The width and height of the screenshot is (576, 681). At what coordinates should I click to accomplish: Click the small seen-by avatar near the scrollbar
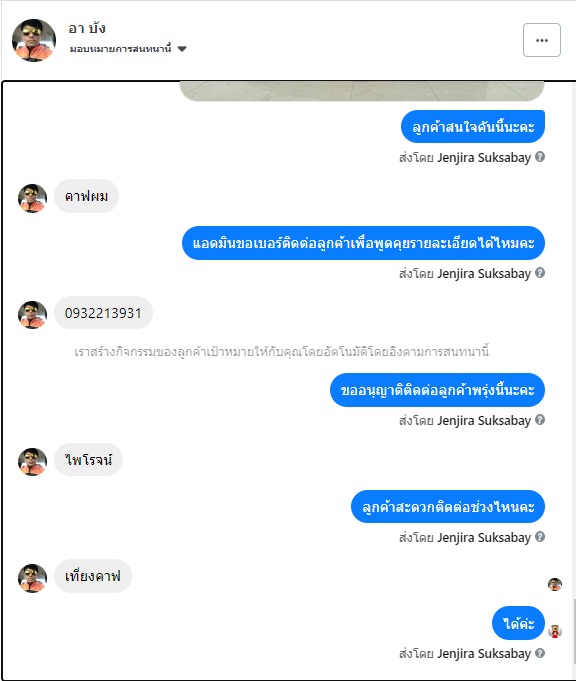click(x=555, y=585)
